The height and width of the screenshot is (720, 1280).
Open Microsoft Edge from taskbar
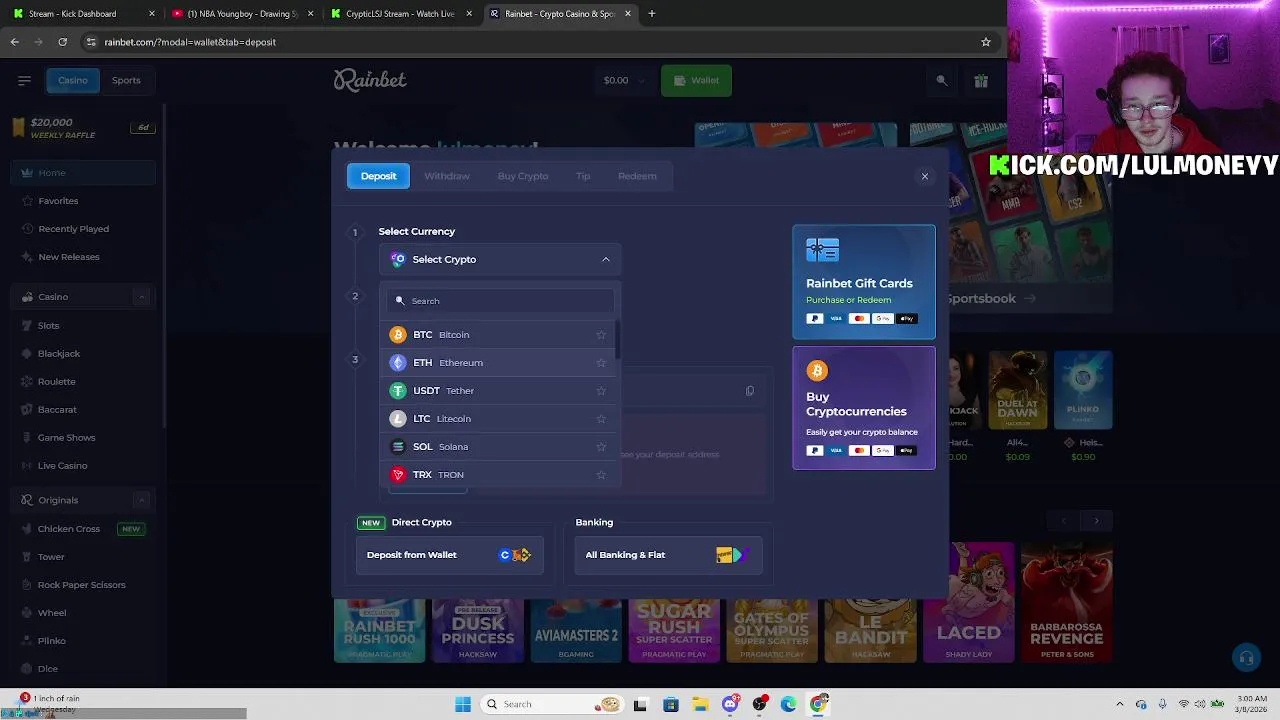tap(789, 704)
